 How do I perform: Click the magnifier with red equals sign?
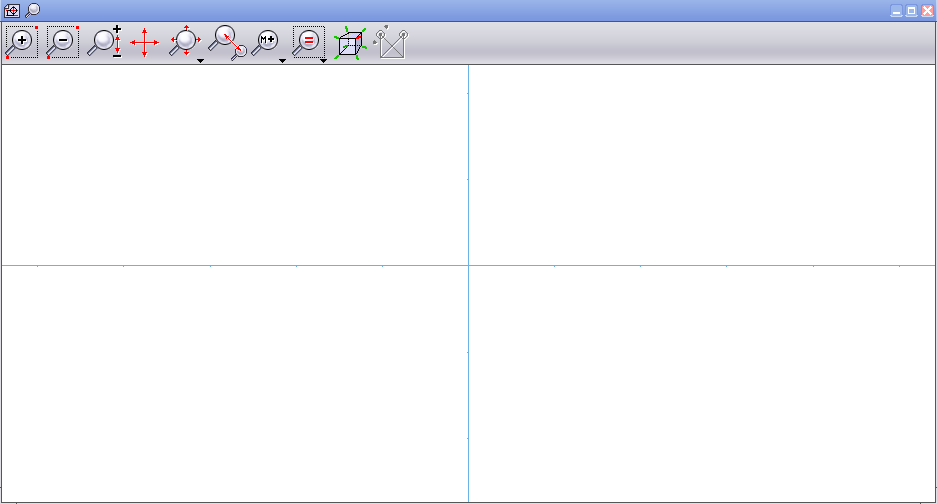(307, 42)
